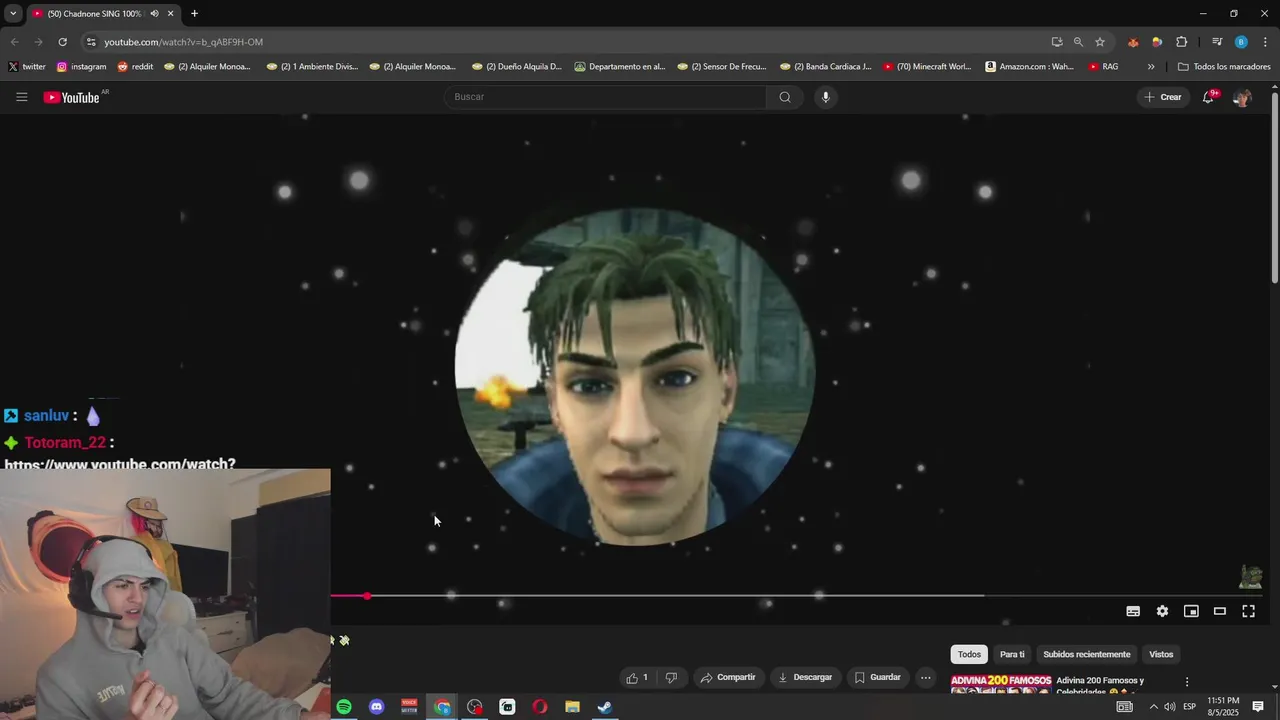Image resolution: width=1280 pixels, height=720 pixels.
Task: Open the YouTube account avatar menu
Action: 1242,97
